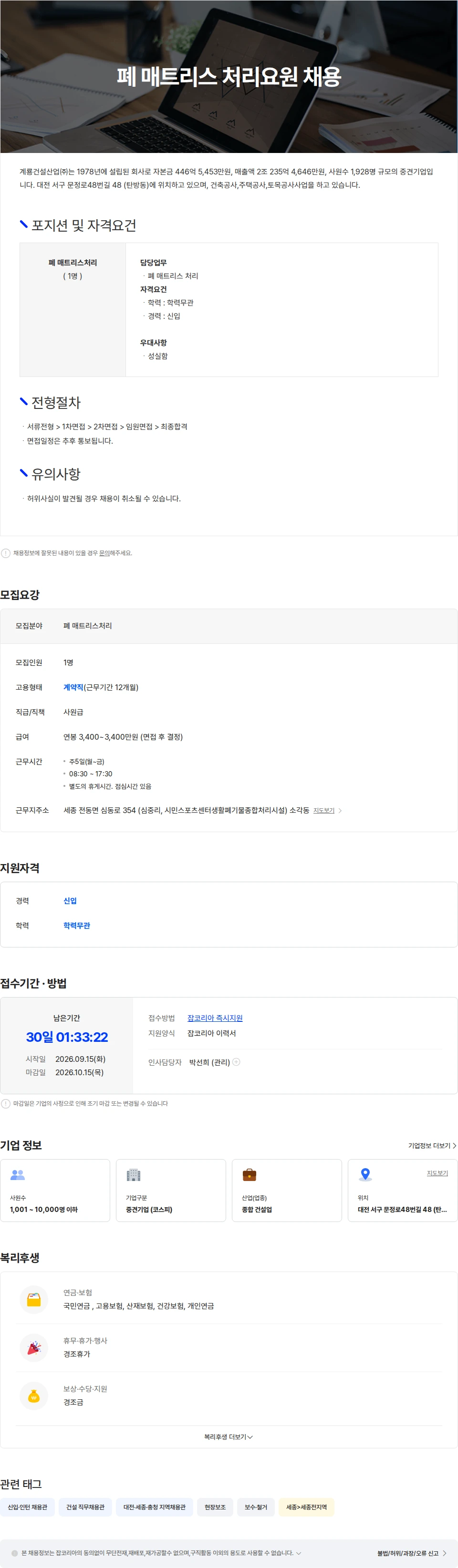This screenshot has width=458, height=1568.
Task: Open 기업정보 더보기 link
Action: tap(432, 1146)
